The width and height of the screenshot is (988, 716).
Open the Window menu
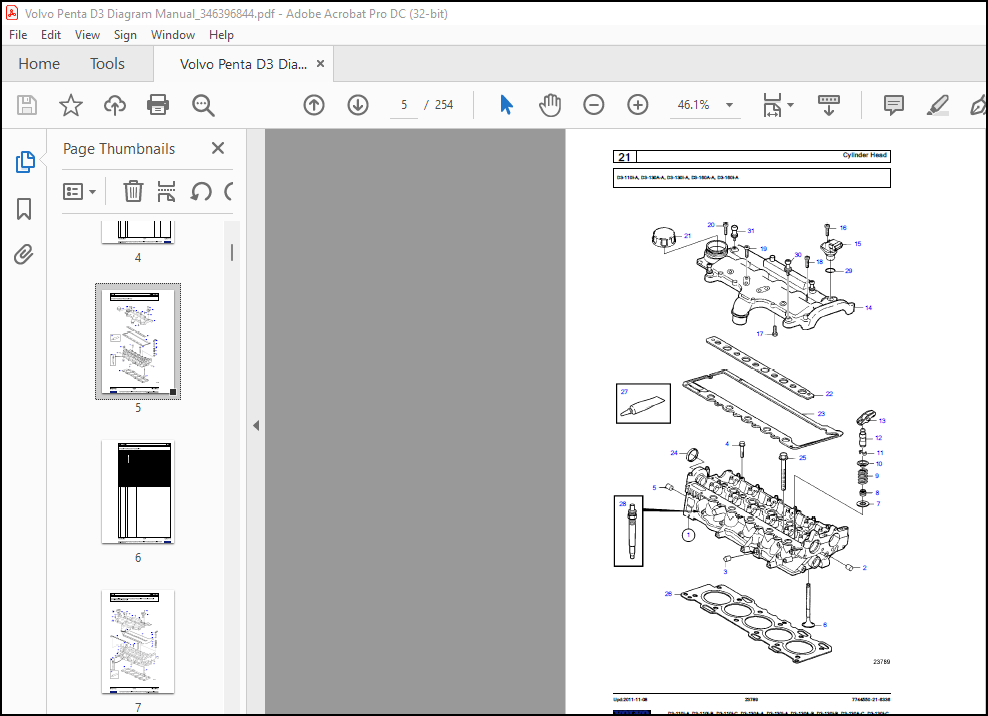click(x=173, y=35)
